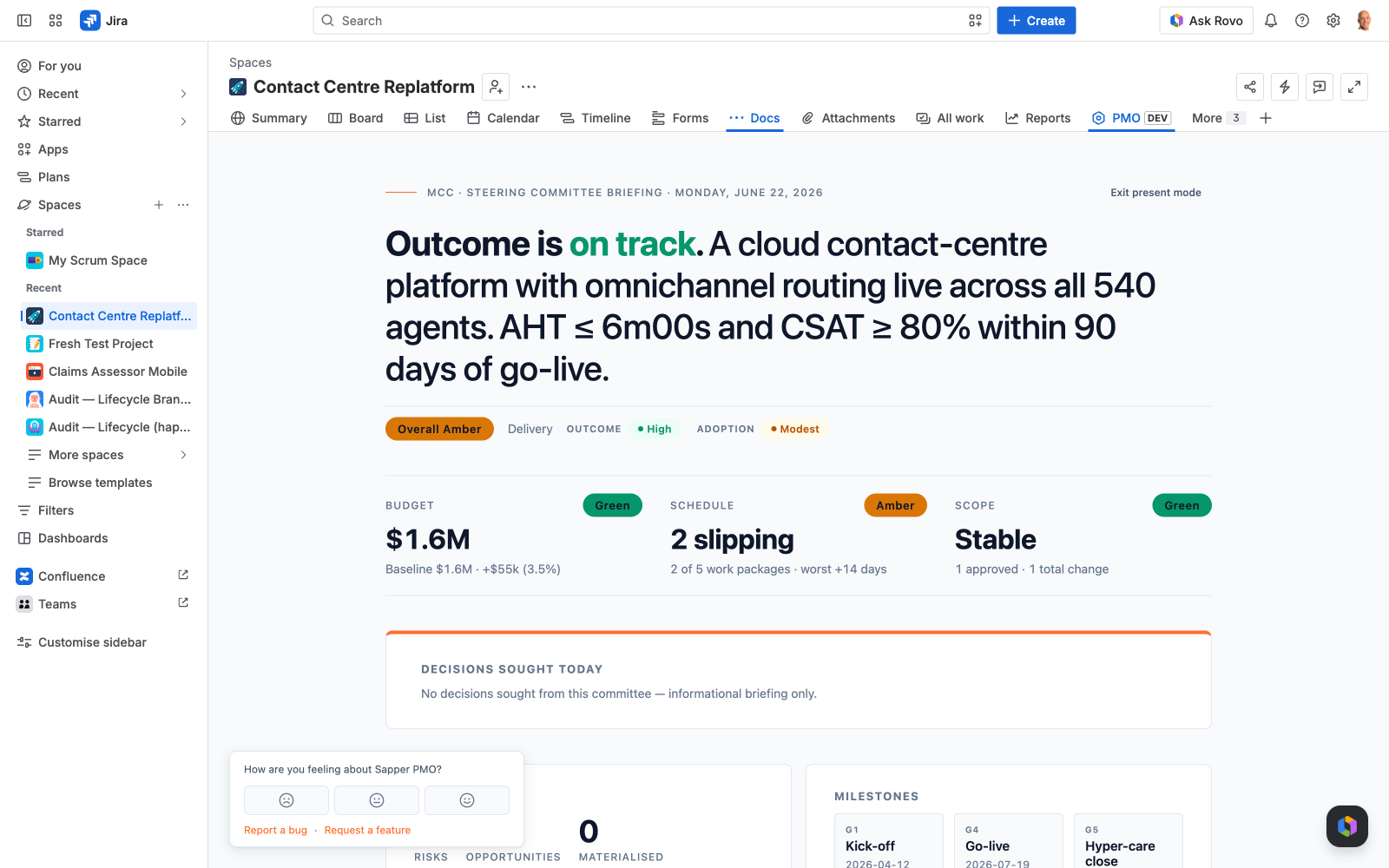This screenshot has width=1389, height=868.
Task: Open Claims Assessor Mobile space
Action: [109, 372]
